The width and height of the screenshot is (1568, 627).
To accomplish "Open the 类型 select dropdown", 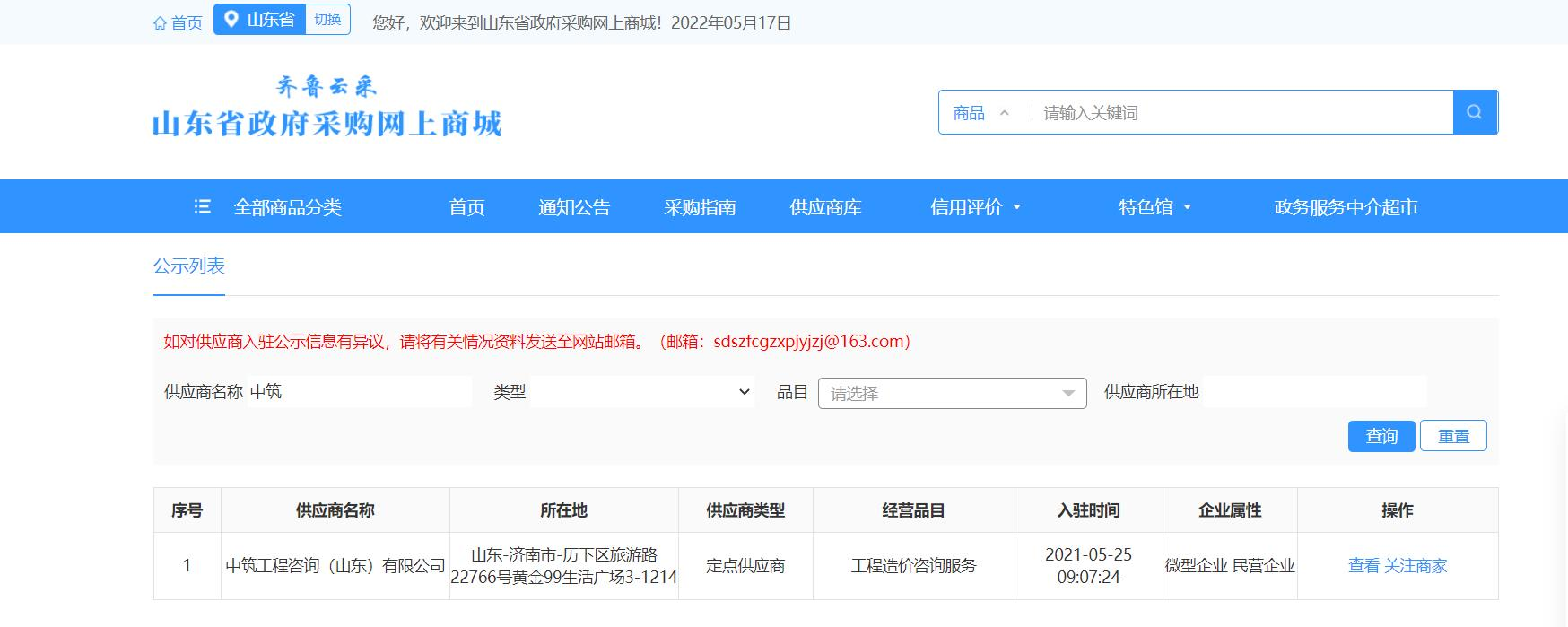I will coord(642,392).
